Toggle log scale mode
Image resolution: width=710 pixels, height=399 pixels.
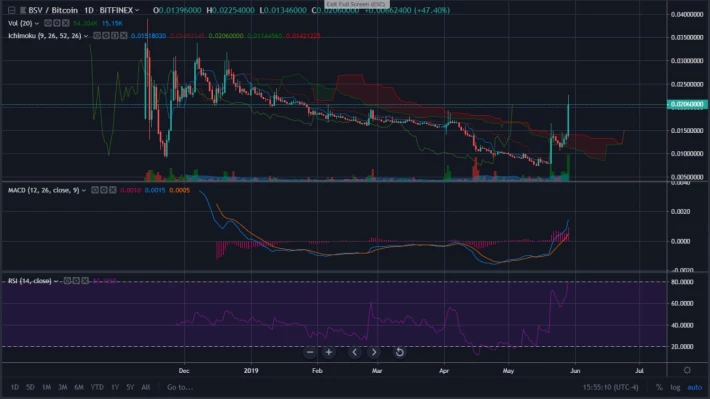coord(675,387)
